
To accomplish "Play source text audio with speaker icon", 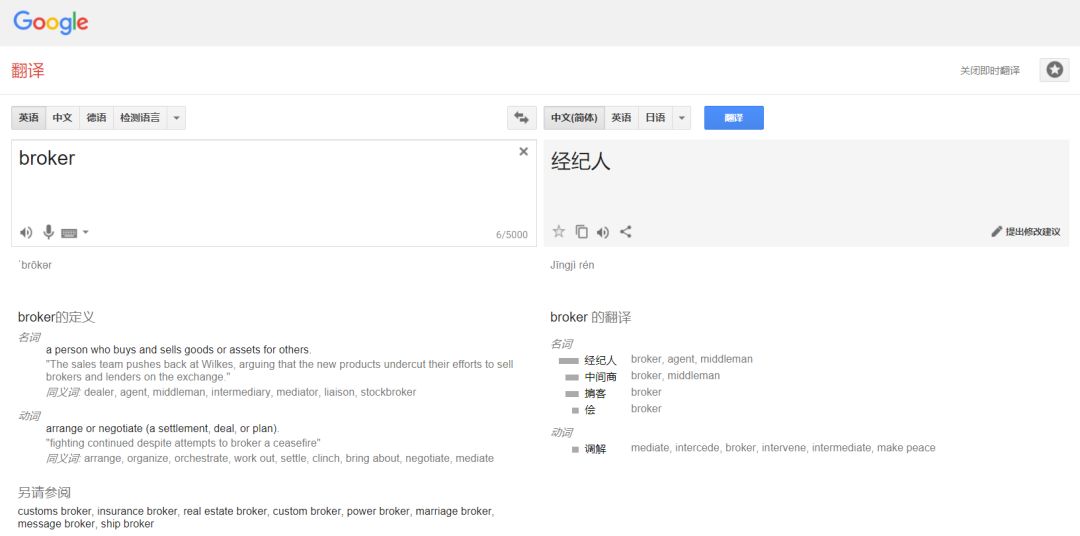I will [26, 232].
